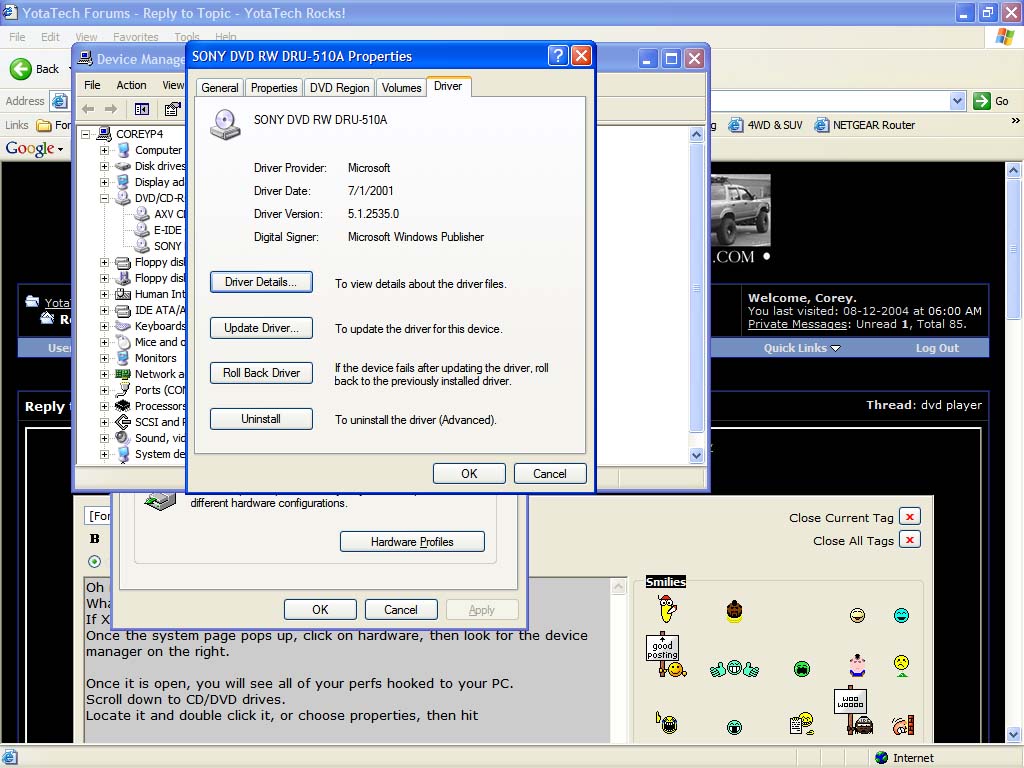Insert the cyan grinning smiley

[x=901, y=615]
